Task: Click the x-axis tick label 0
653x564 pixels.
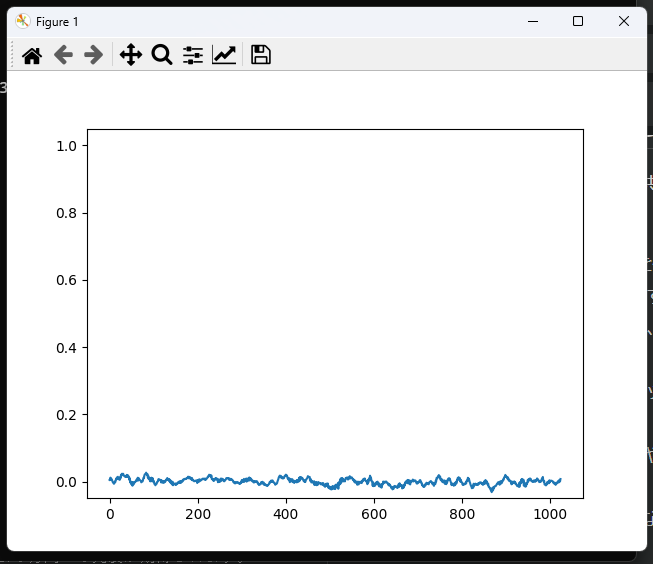Action: 110,514
